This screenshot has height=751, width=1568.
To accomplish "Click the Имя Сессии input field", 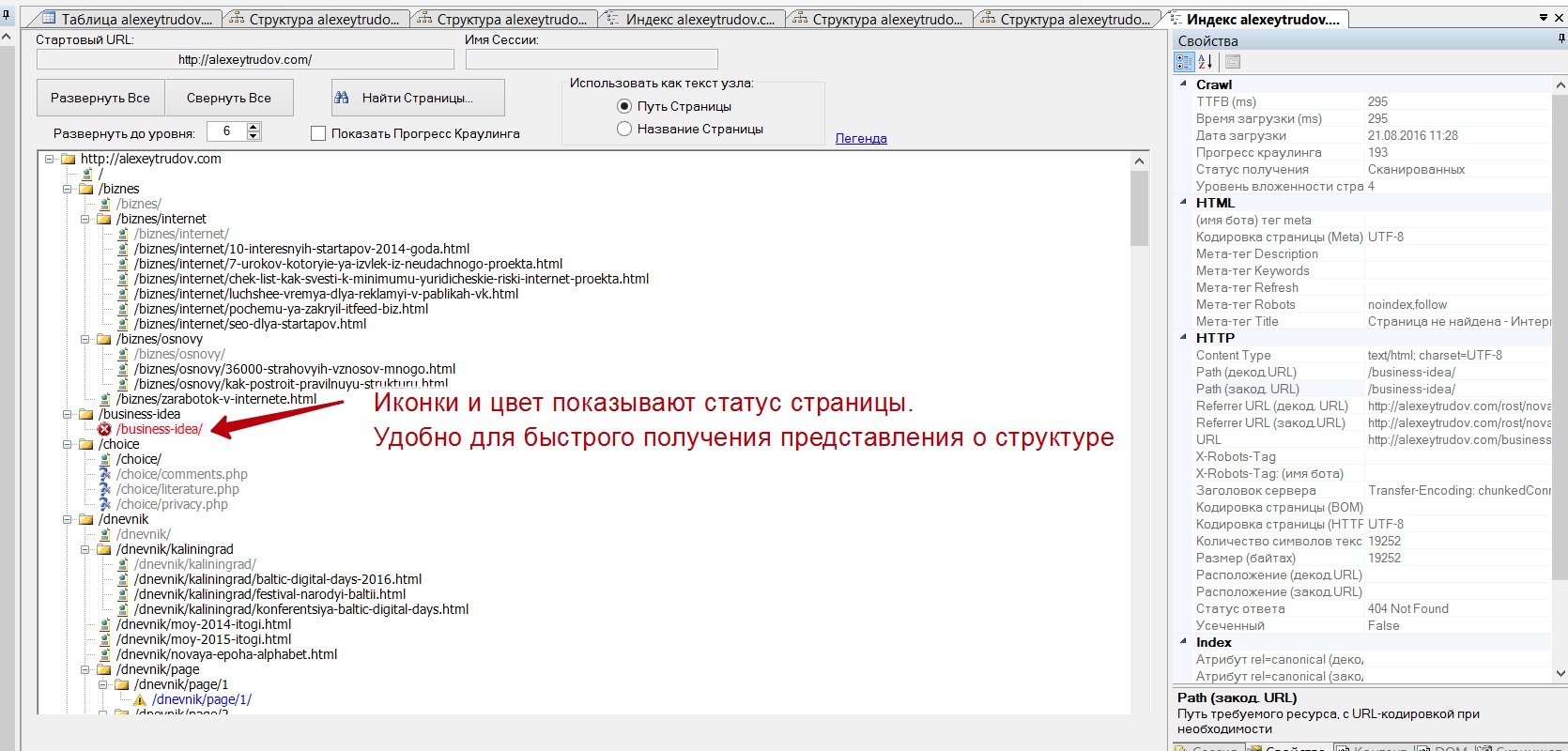I will [592, 59].
